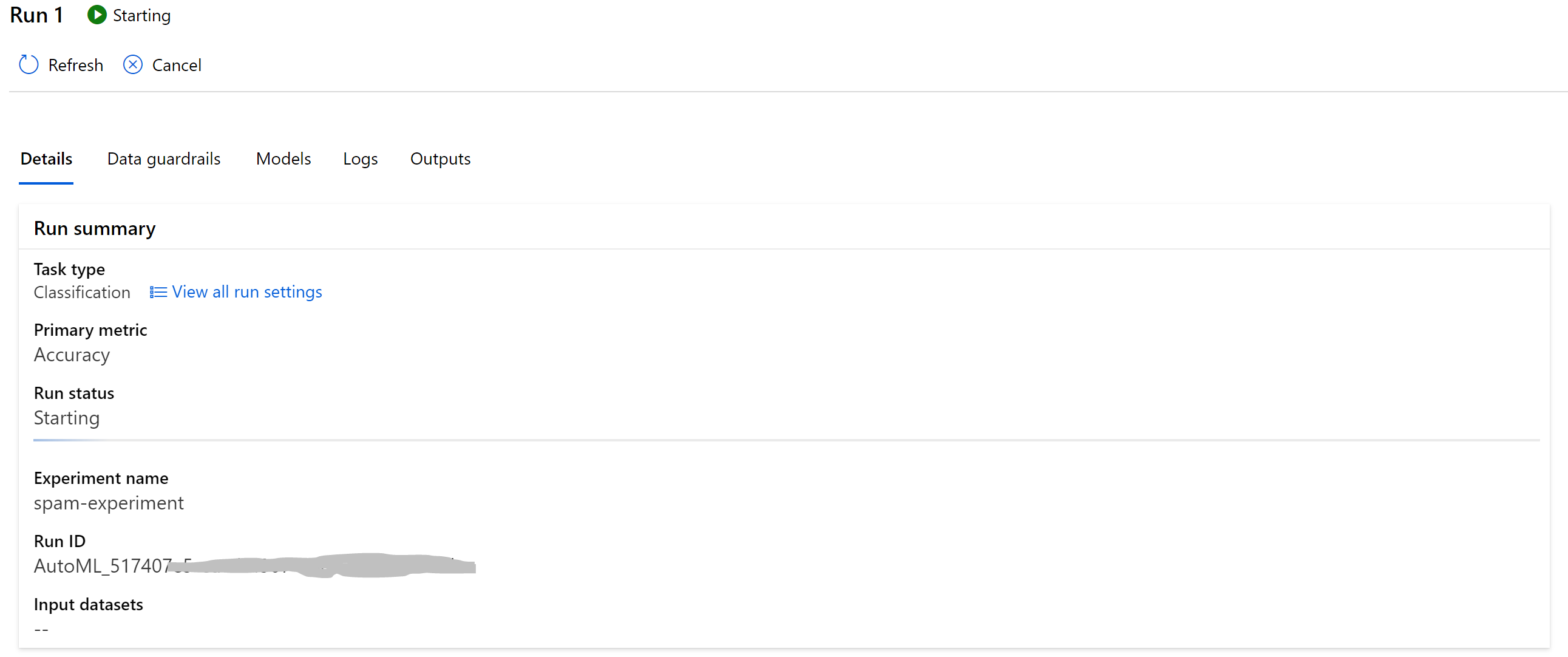The width and height of the screenshot is (1568, 657).
Task: Show the Logs tab
Action: 361,159
